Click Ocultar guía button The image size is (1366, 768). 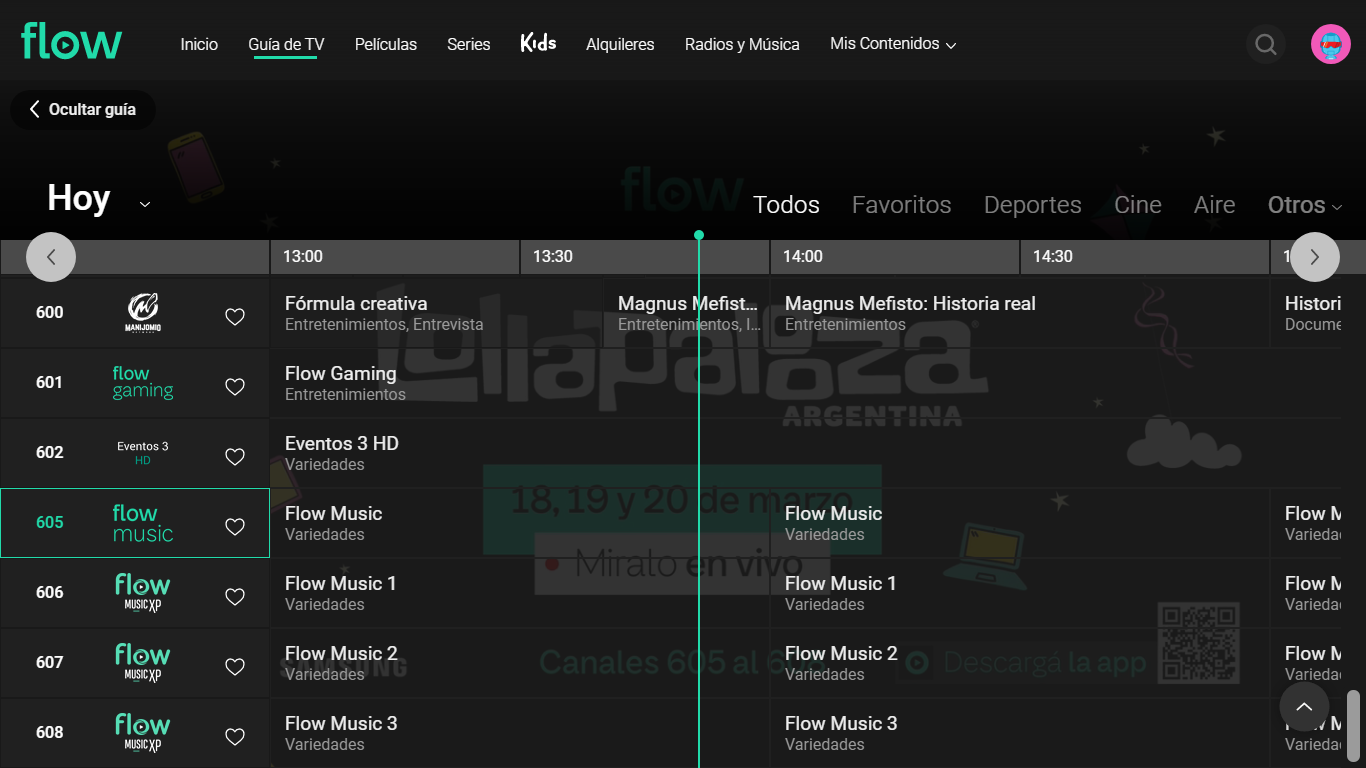[x=82, y=110]
